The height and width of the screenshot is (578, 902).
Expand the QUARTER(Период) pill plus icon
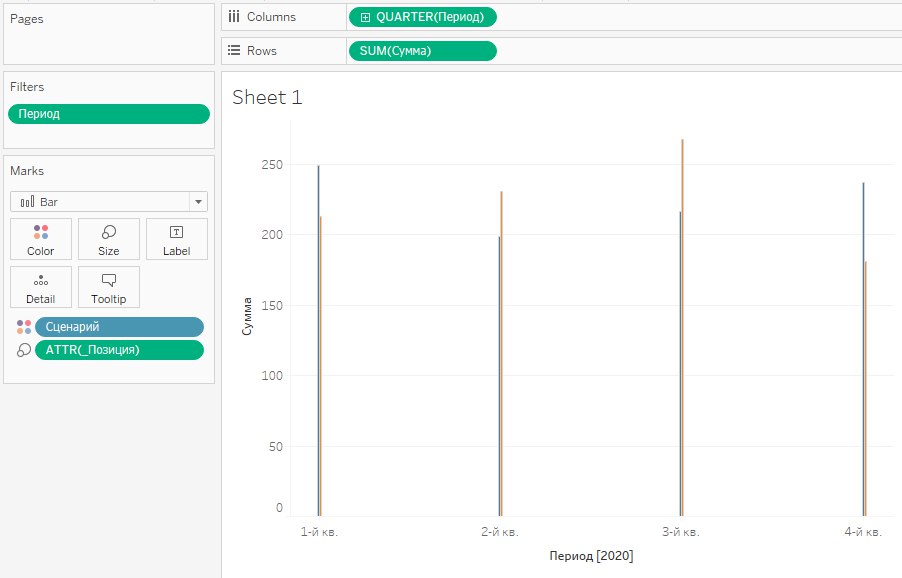pyautogui.click(x=365, y=17)
